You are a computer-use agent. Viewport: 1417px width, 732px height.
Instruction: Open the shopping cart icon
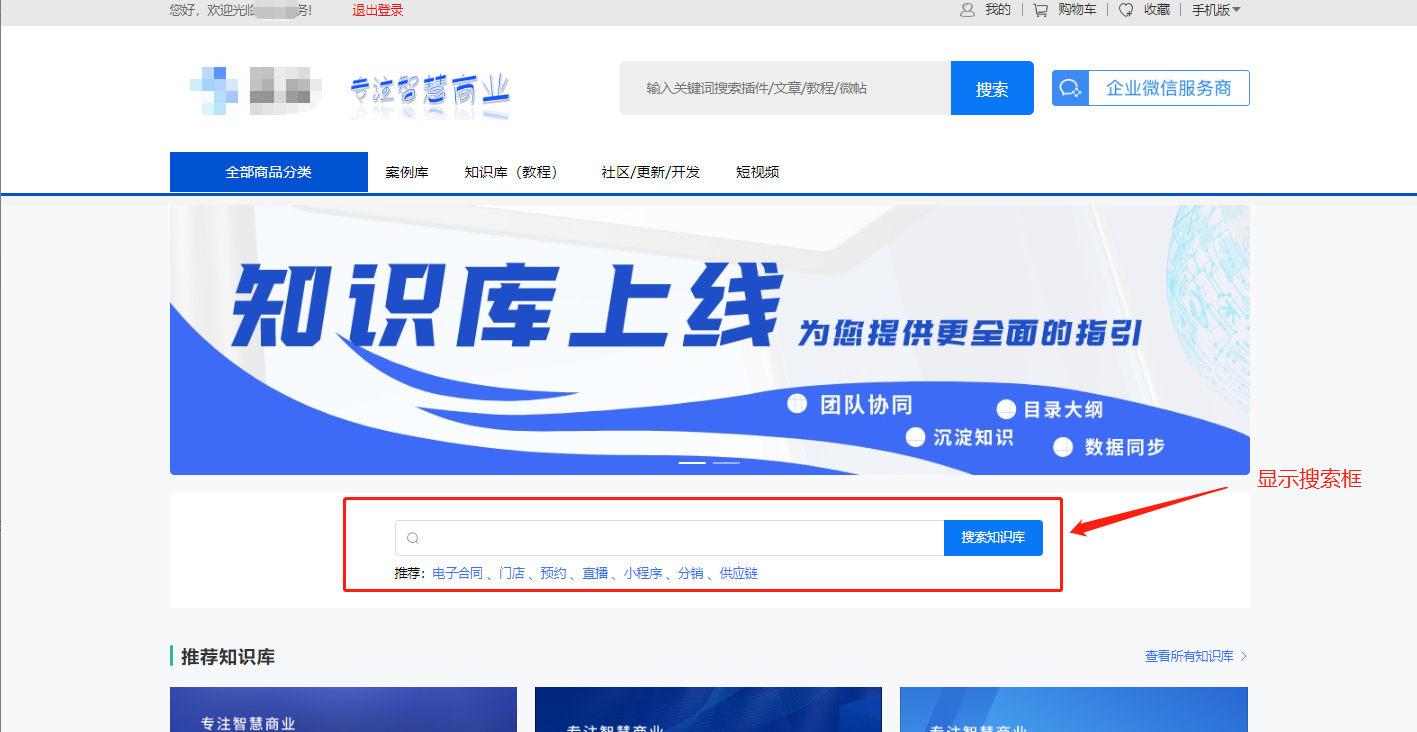(x=1040, y=10)
